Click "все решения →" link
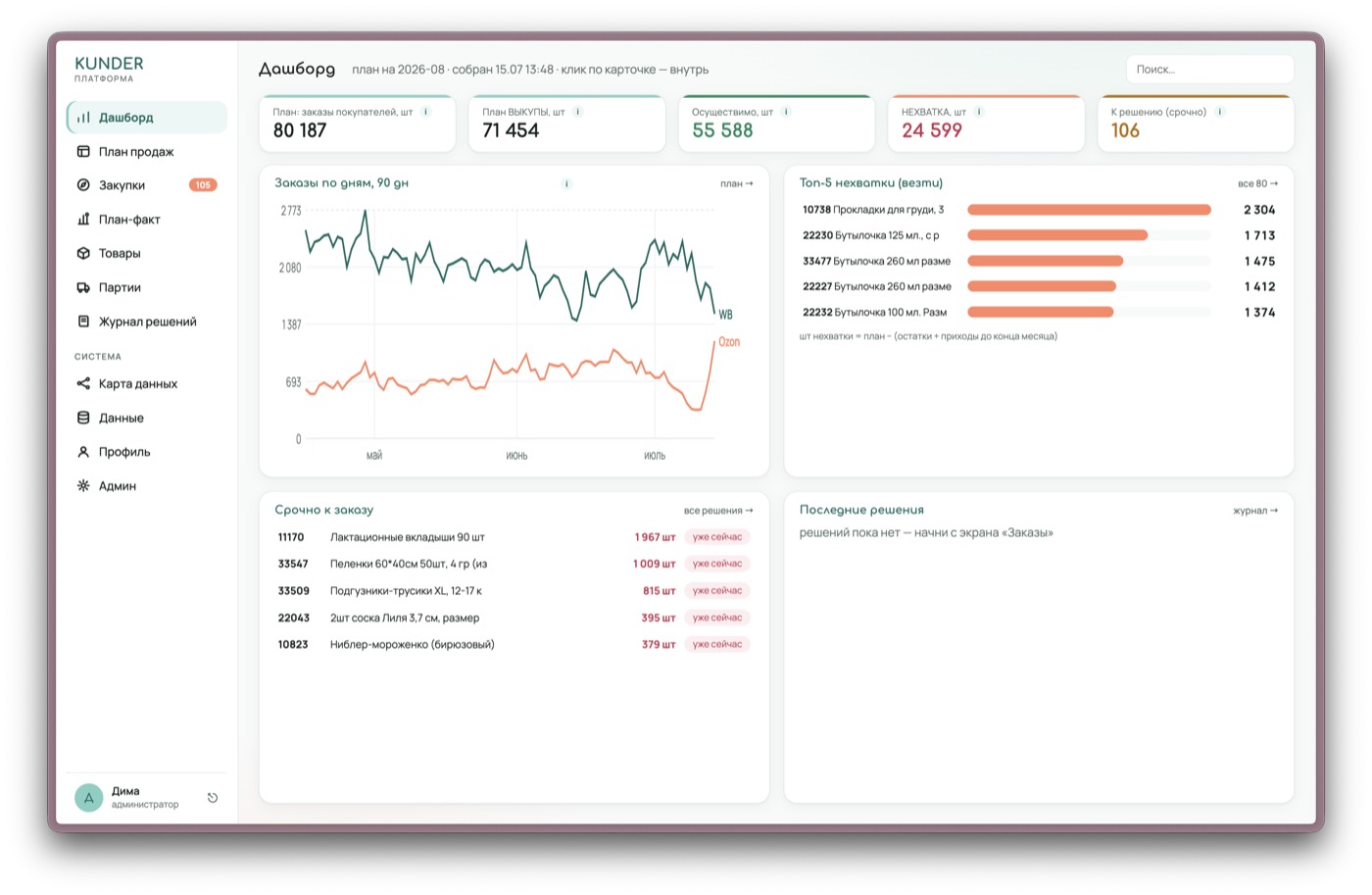The width and height of the screenshot is (1372, 895). pos(718,511)
